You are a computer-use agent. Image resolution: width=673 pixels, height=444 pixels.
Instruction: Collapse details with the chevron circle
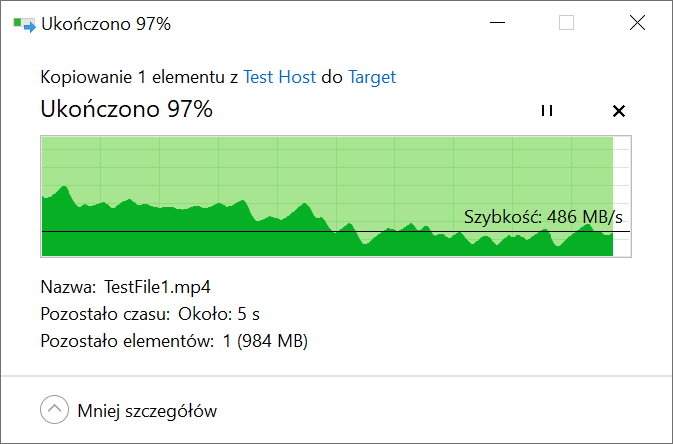point(55,410)
